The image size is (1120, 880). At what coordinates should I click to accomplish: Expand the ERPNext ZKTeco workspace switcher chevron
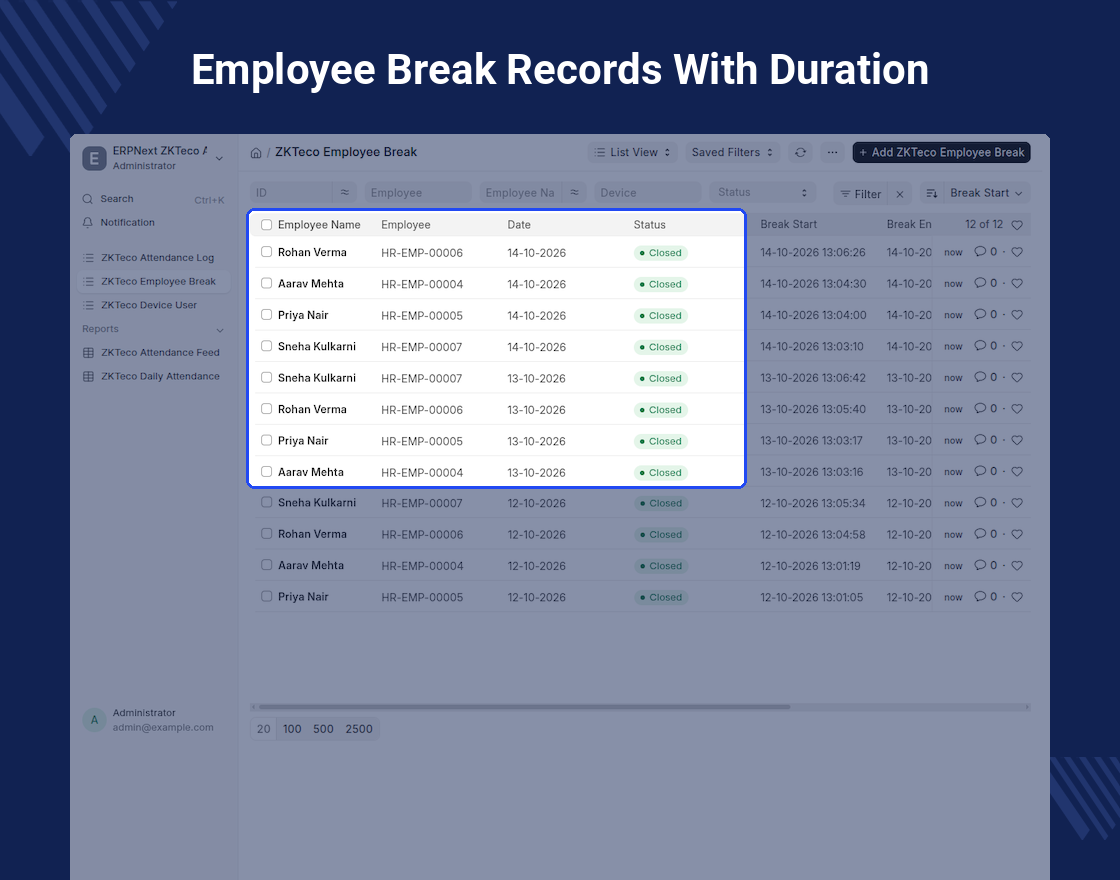pos(219,159)
